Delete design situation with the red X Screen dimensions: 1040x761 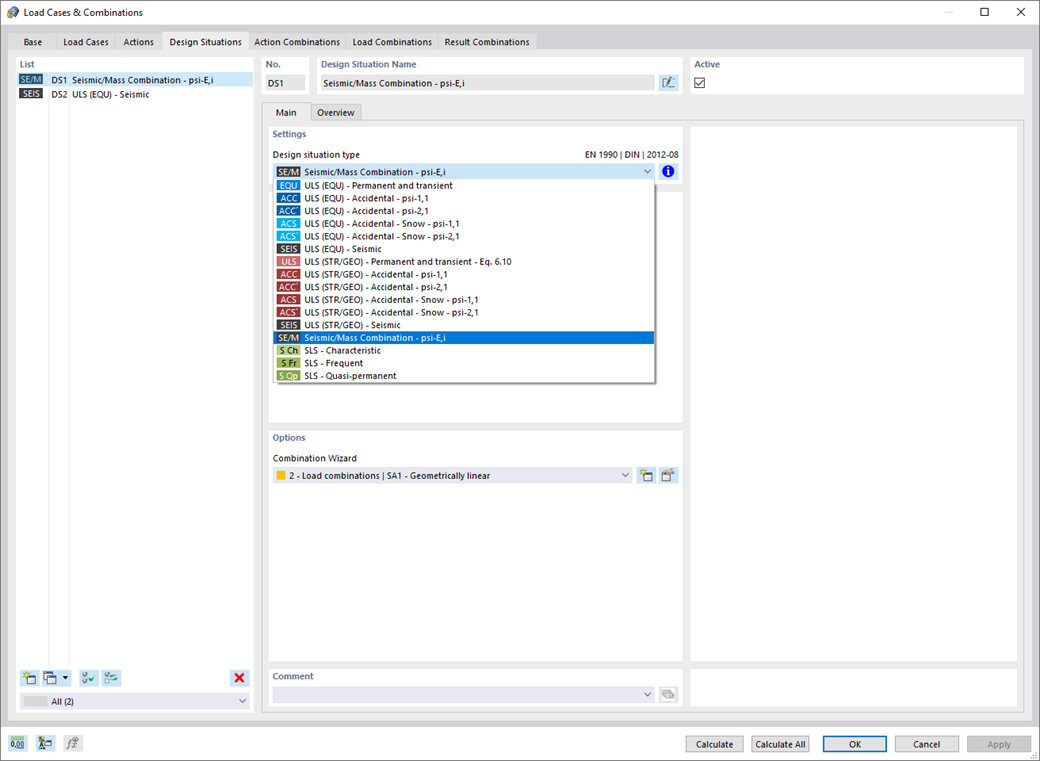click(238, 677)
